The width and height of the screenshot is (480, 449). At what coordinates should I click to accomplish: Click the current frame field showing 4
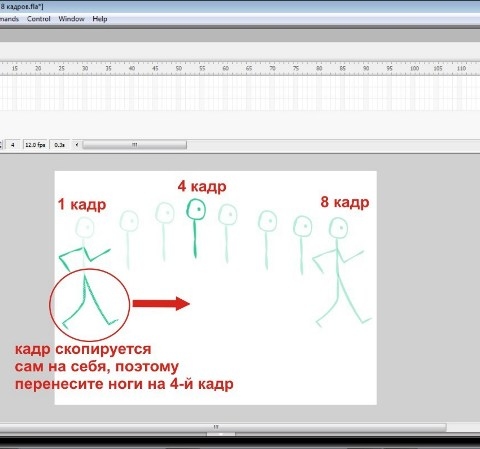point(13,145)
